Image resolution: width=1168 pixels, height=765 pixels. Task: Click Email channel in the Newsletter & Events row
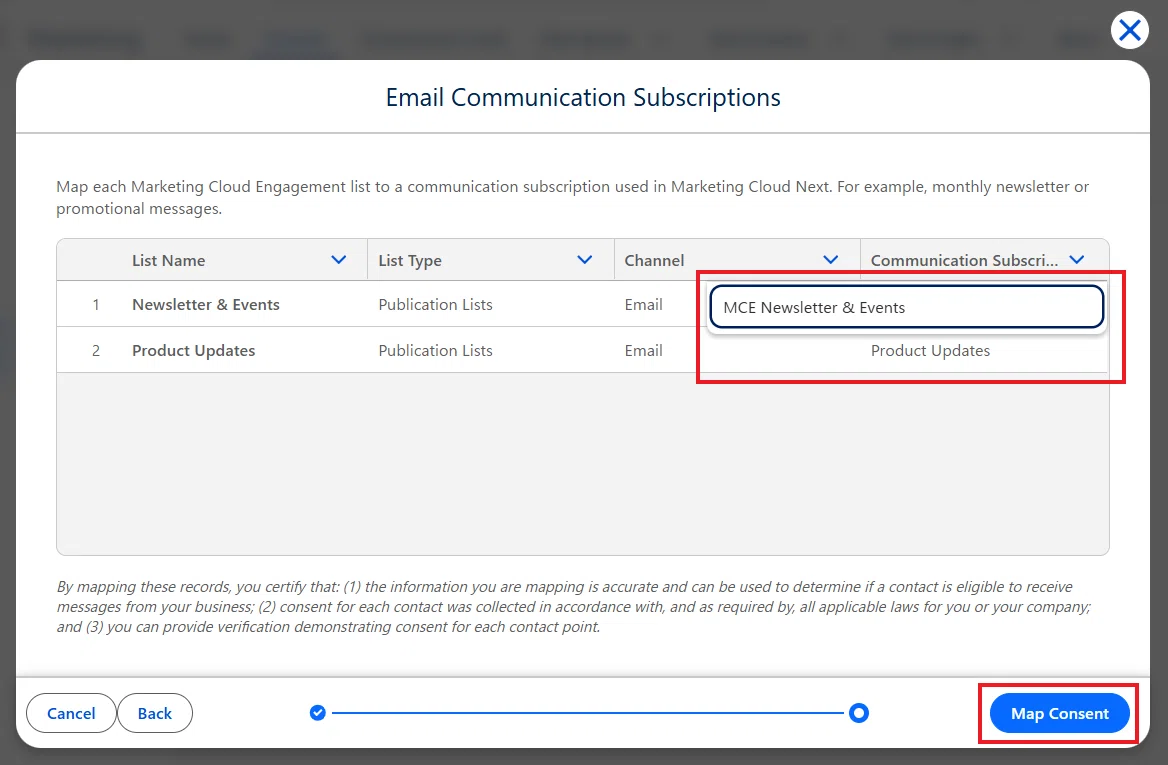tap(644, 305)
